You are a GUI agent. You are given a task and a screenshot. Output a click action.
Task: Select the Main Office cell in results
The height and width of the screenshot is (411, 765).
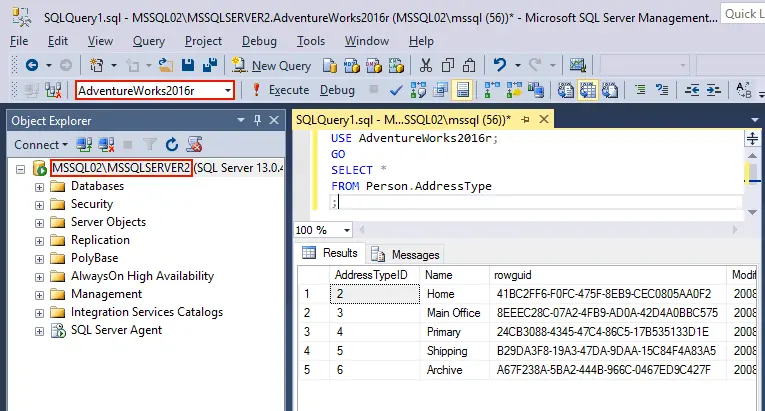[x=454, y=313]
